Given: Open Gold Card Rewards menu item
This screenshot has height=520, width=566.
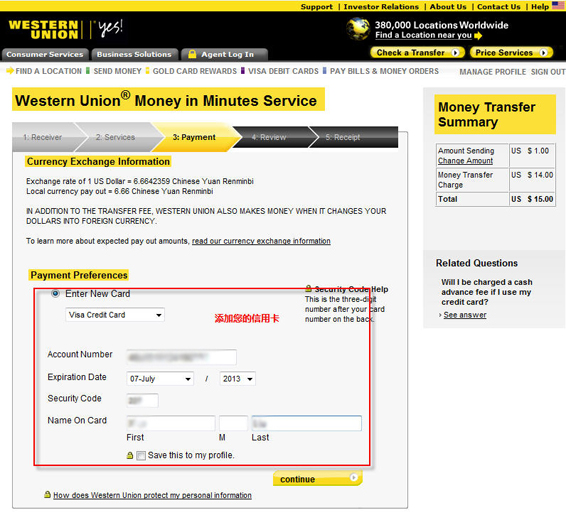Looking at the screenshot, I should coord(195,71).
